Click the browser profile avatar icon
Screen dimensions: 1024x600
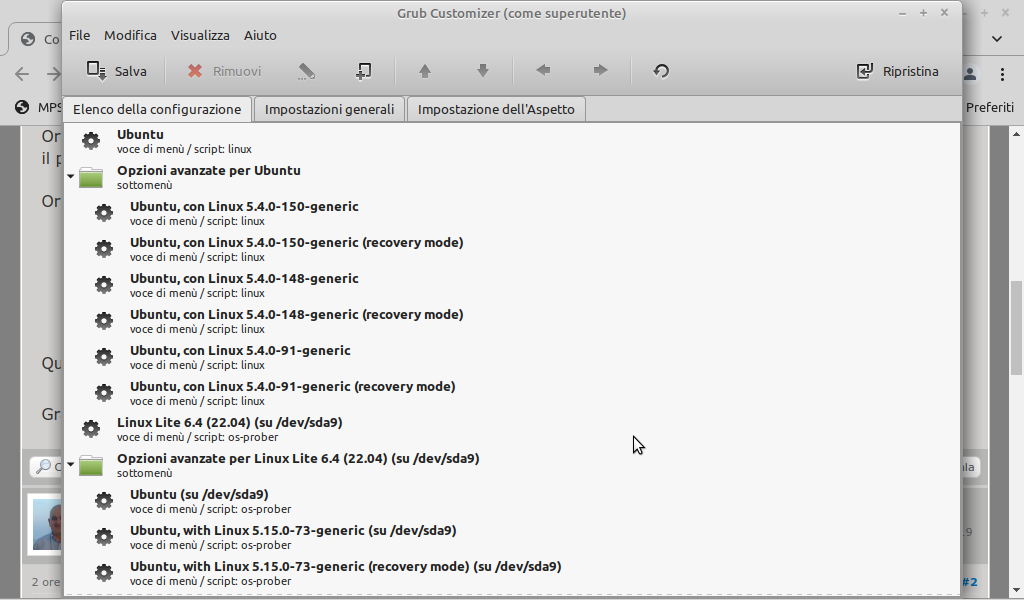pyautogui.click(x=970, y=74)
